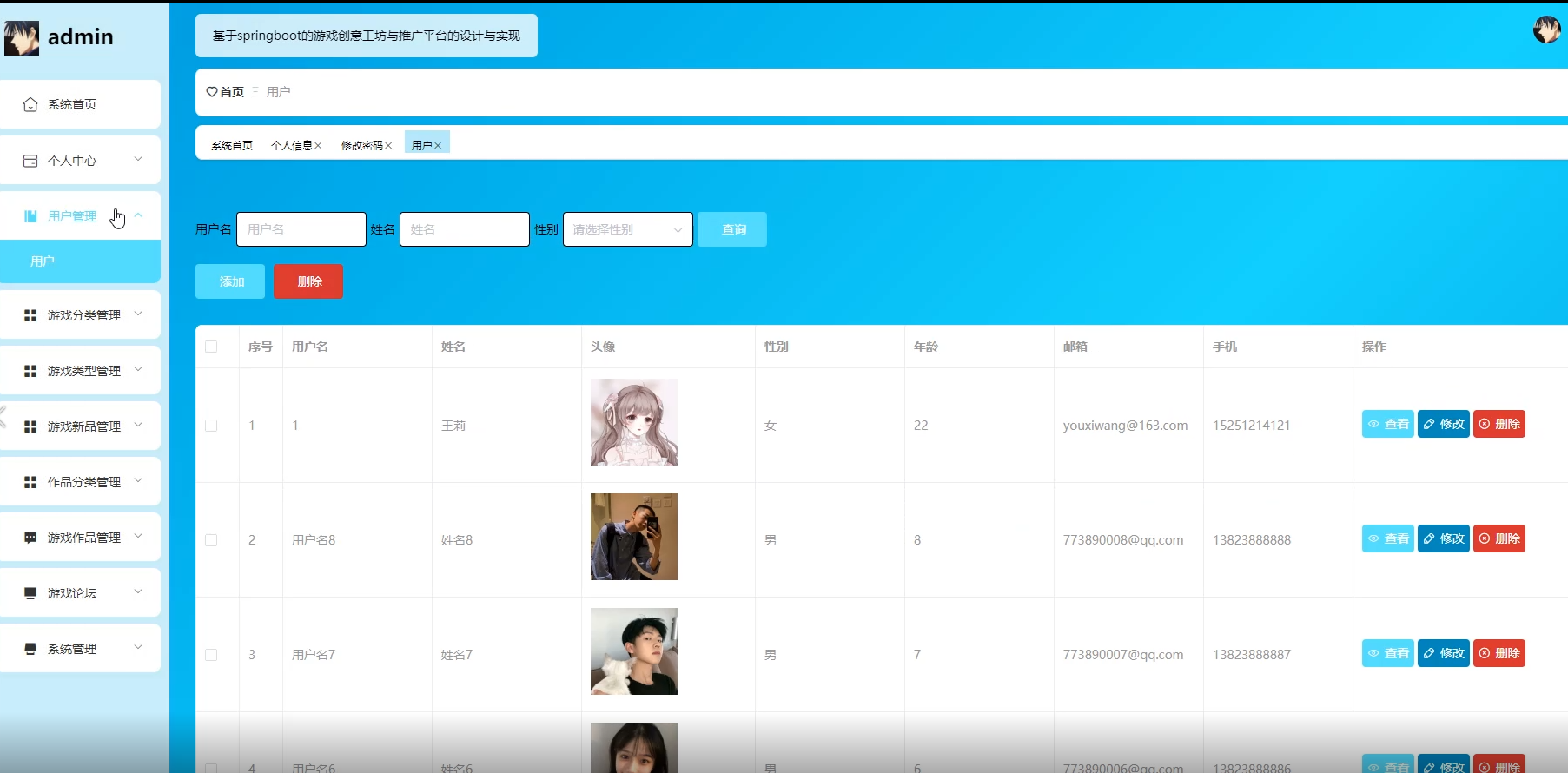Select the 用户 submenu item in sidebar
Screen dimensions: 1568x773
point(80,261)
